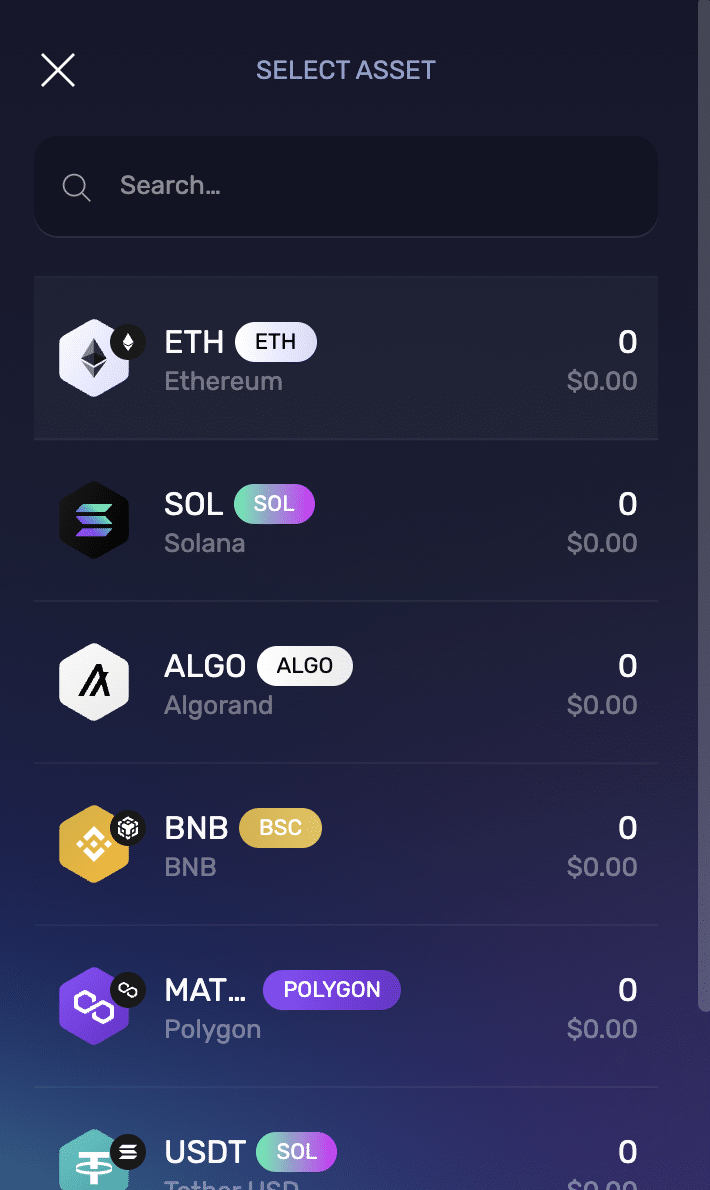Click the BNB hexagon logo icon
710x1190 pixels.
tap(93, 845)
